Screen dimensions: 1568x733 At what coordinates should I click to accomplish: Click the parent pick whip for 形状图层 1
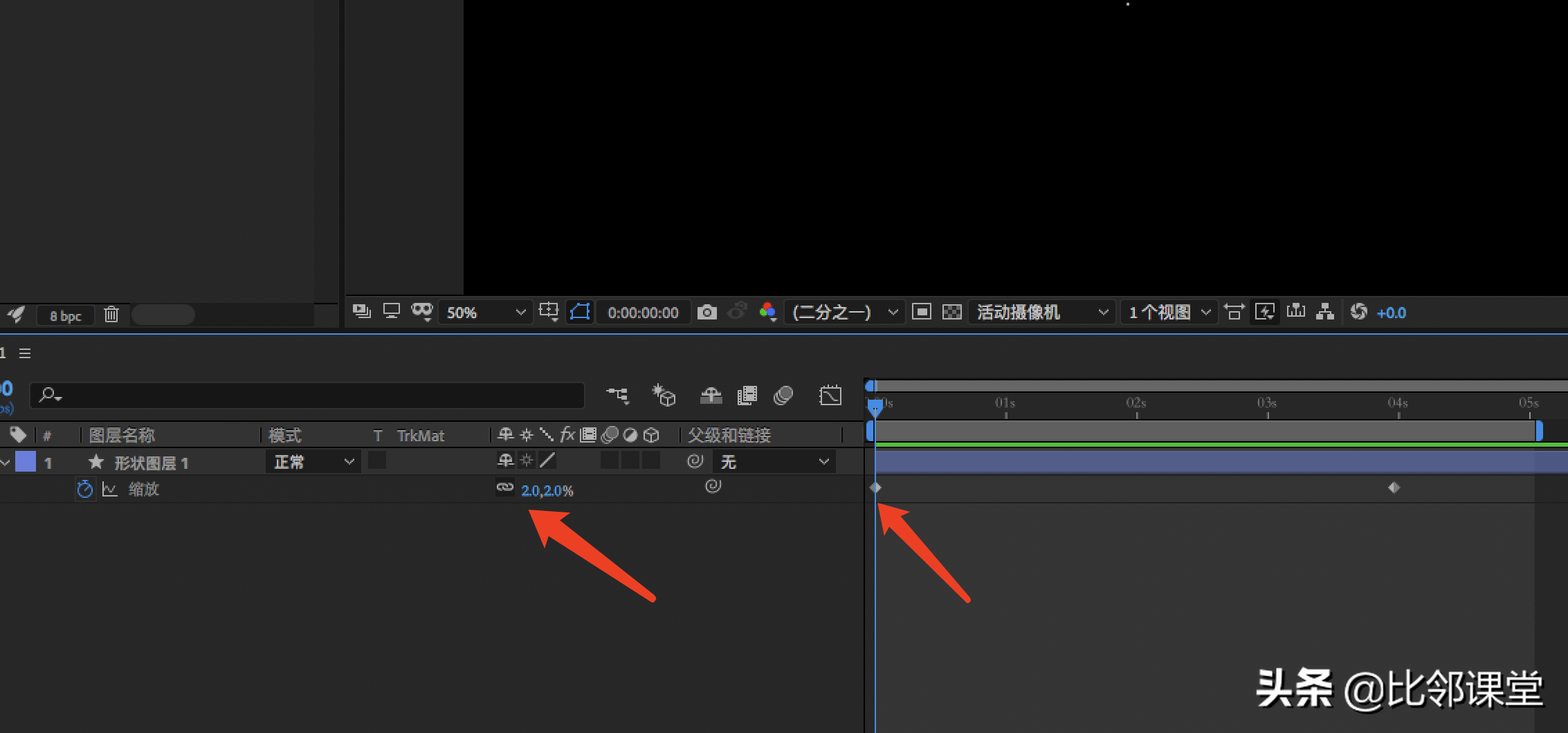[695, 461]
